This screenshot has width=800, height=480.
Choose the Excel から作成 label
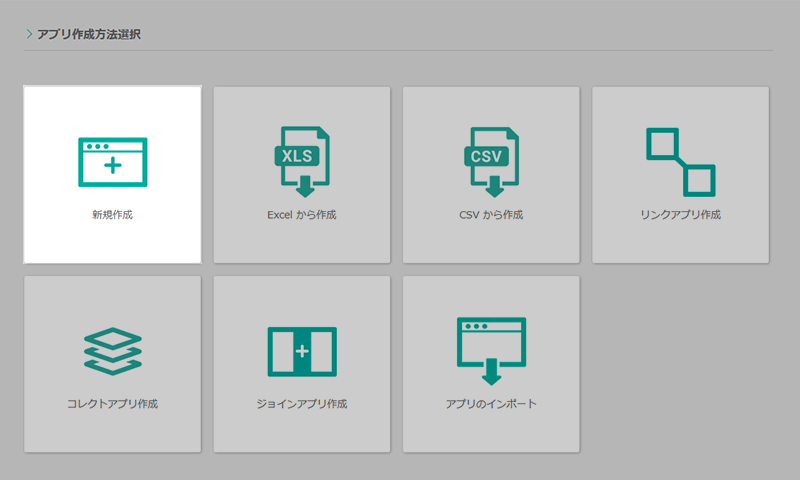pos(301,215)
